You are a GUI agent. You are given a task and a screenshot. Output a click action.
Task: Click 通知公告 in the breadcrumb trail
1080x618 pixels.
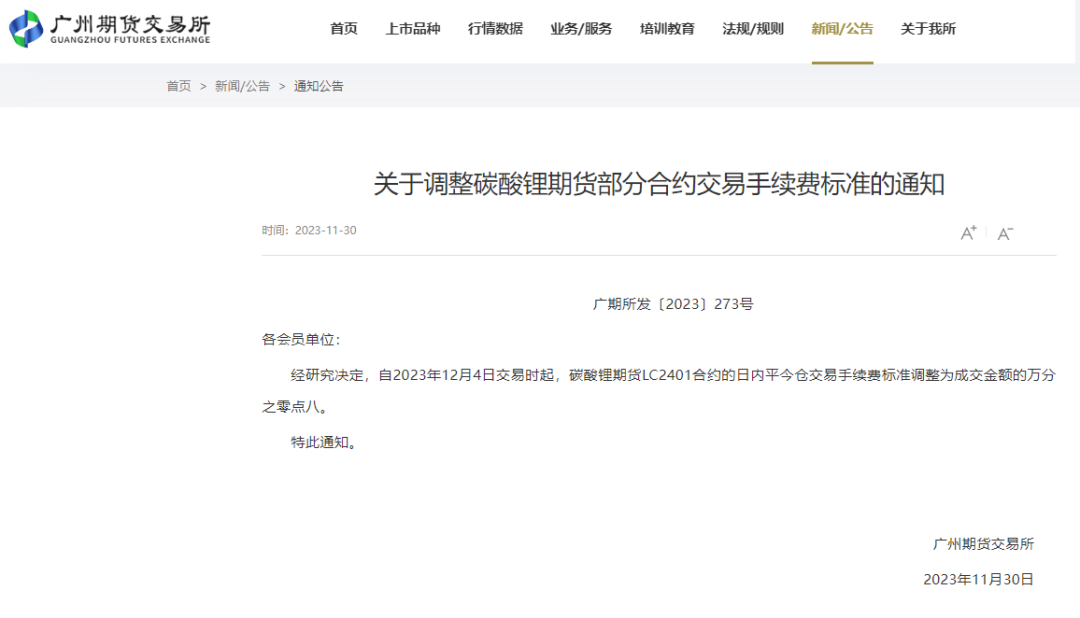[317, 86]
